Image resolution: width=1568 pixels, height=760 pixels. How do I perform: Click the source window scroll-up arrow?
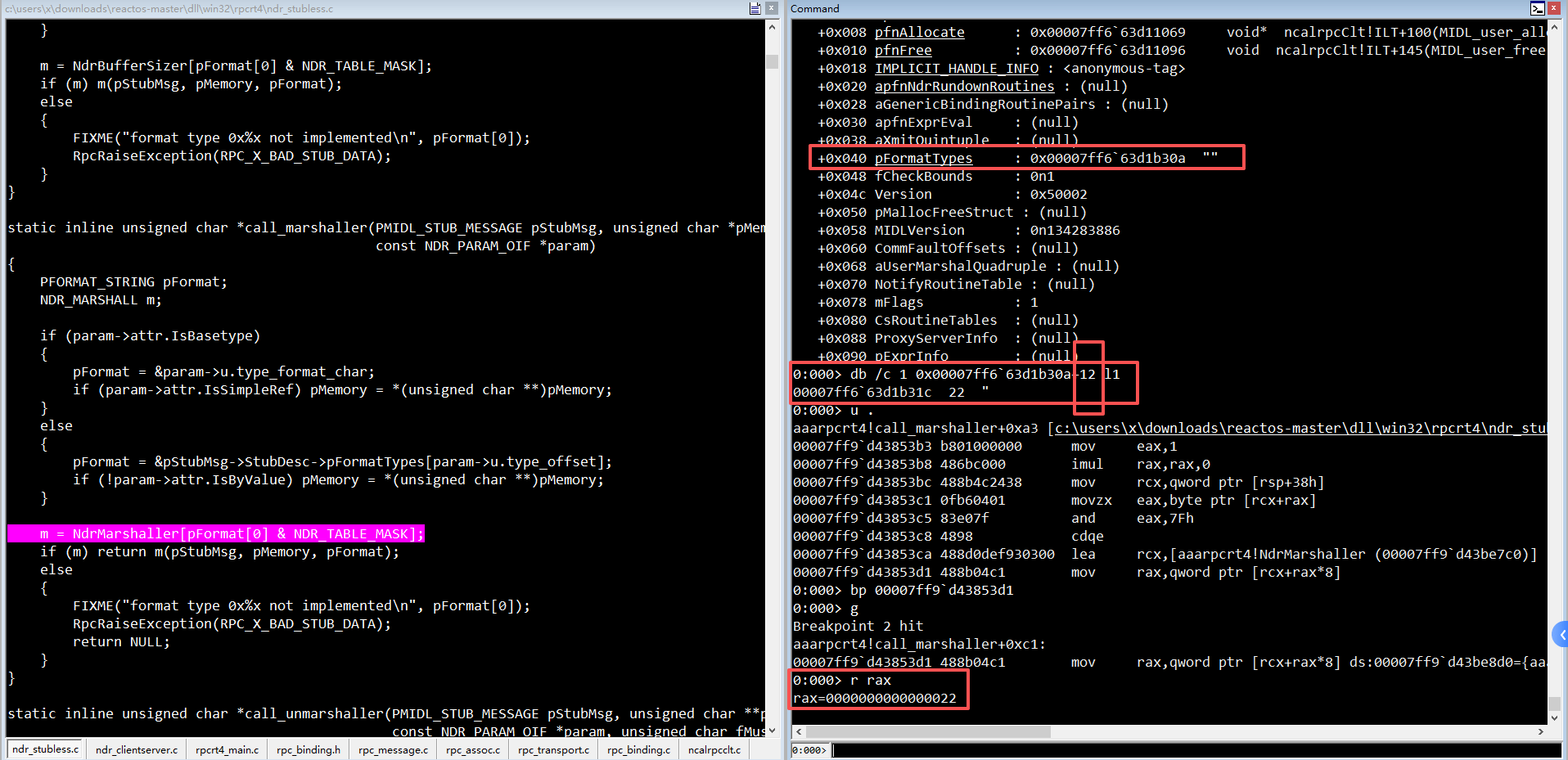tap(772, 27)
